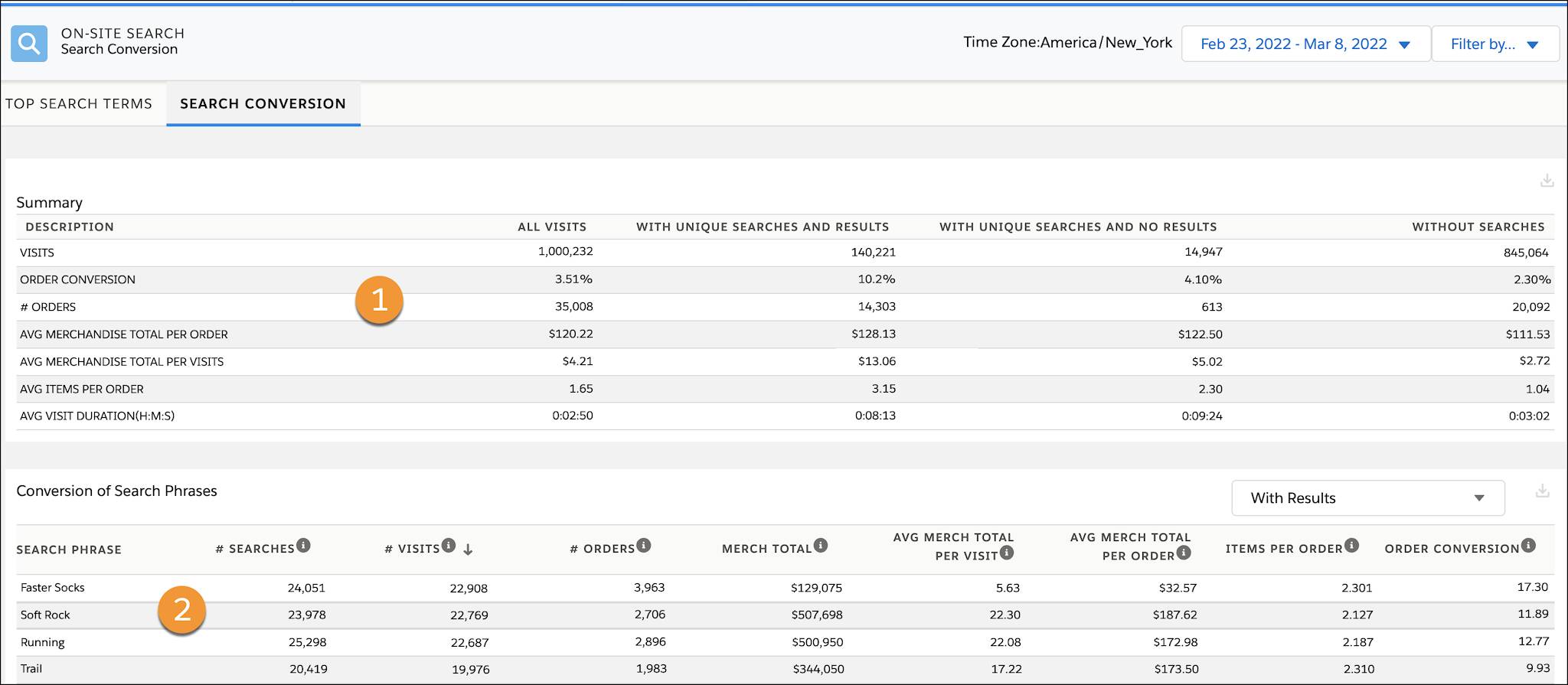Click the 0:08:13 visit duration value
Screen dimensions: 1568x685
coord(876,416)
